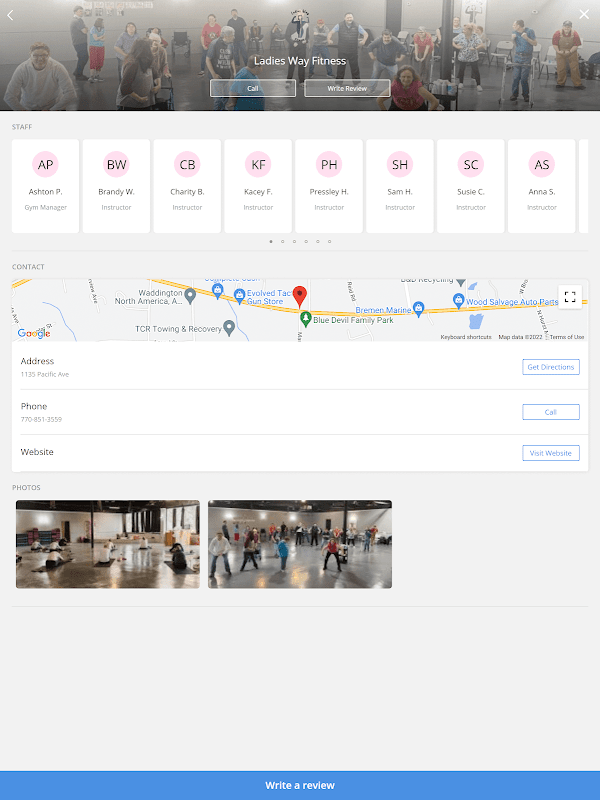Open the group dance class photo

tap(300, 544)
